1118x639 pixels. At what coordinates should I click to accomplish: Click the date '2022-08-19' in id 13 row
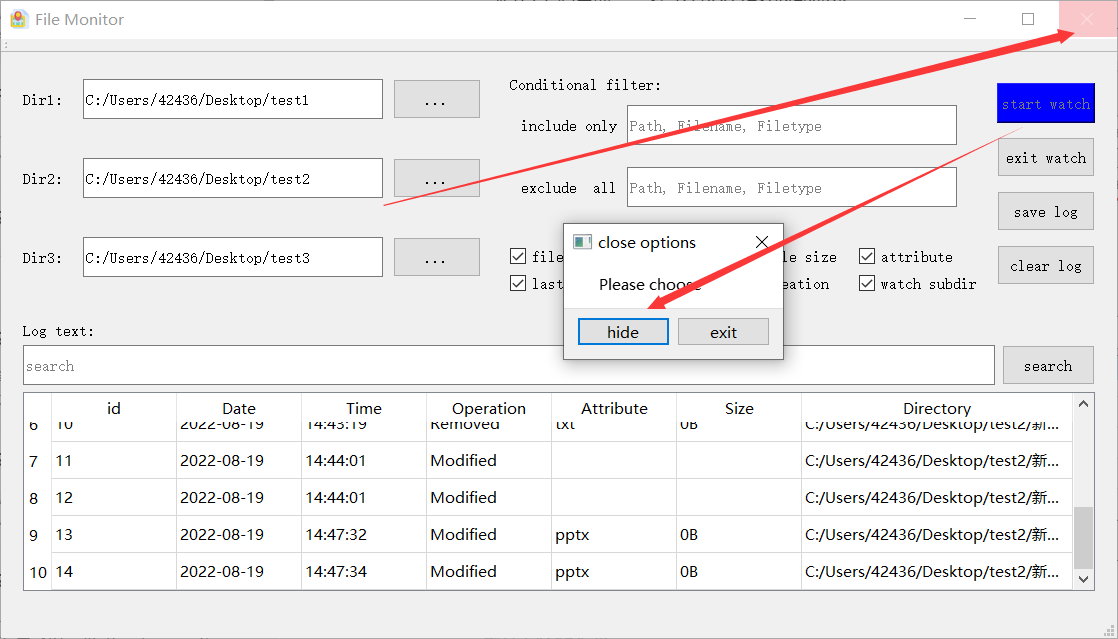point(239,535)
